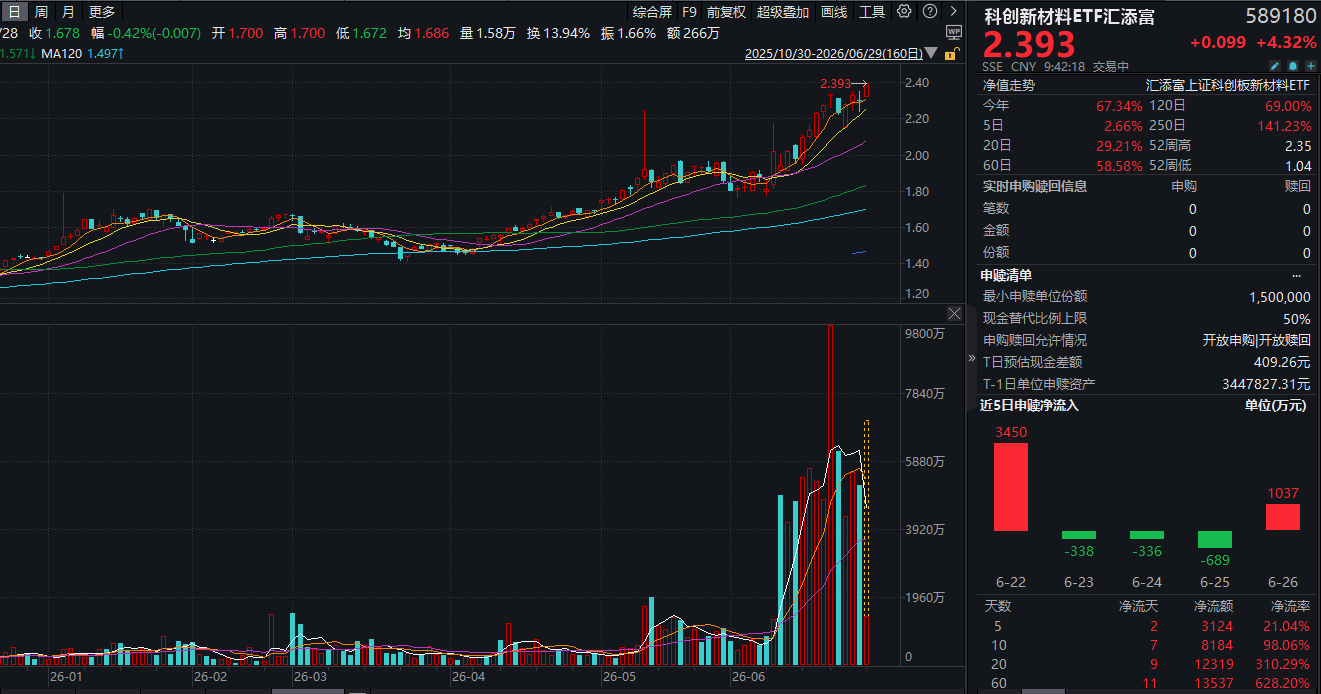Expand the toolbar overflow arrow
This screenshot has width=1321, height=694.
pos(953,12)
